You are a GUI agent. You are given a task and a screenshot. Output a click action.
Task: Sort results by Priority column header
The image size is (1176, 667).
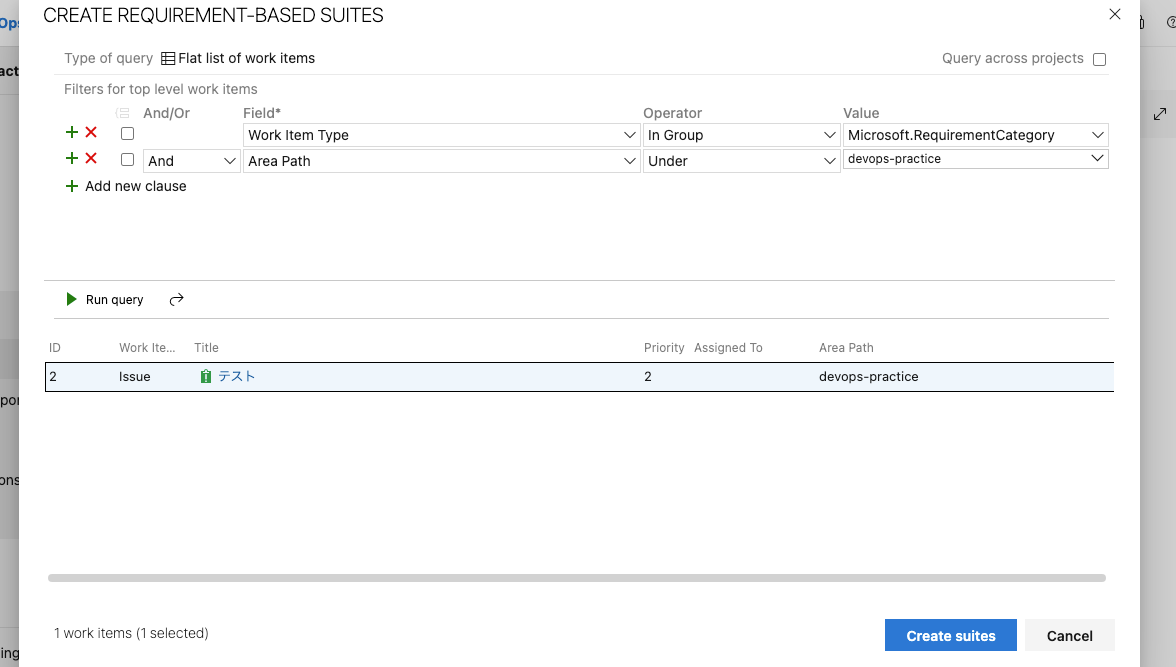click(x=664, y=348)
